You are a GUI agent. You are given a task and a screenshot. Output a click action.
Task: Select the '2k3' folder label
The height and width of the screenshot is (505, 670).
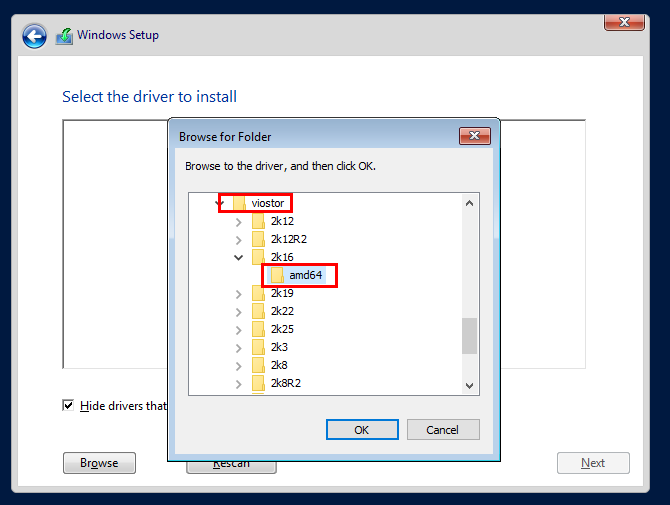click(279, 347)
